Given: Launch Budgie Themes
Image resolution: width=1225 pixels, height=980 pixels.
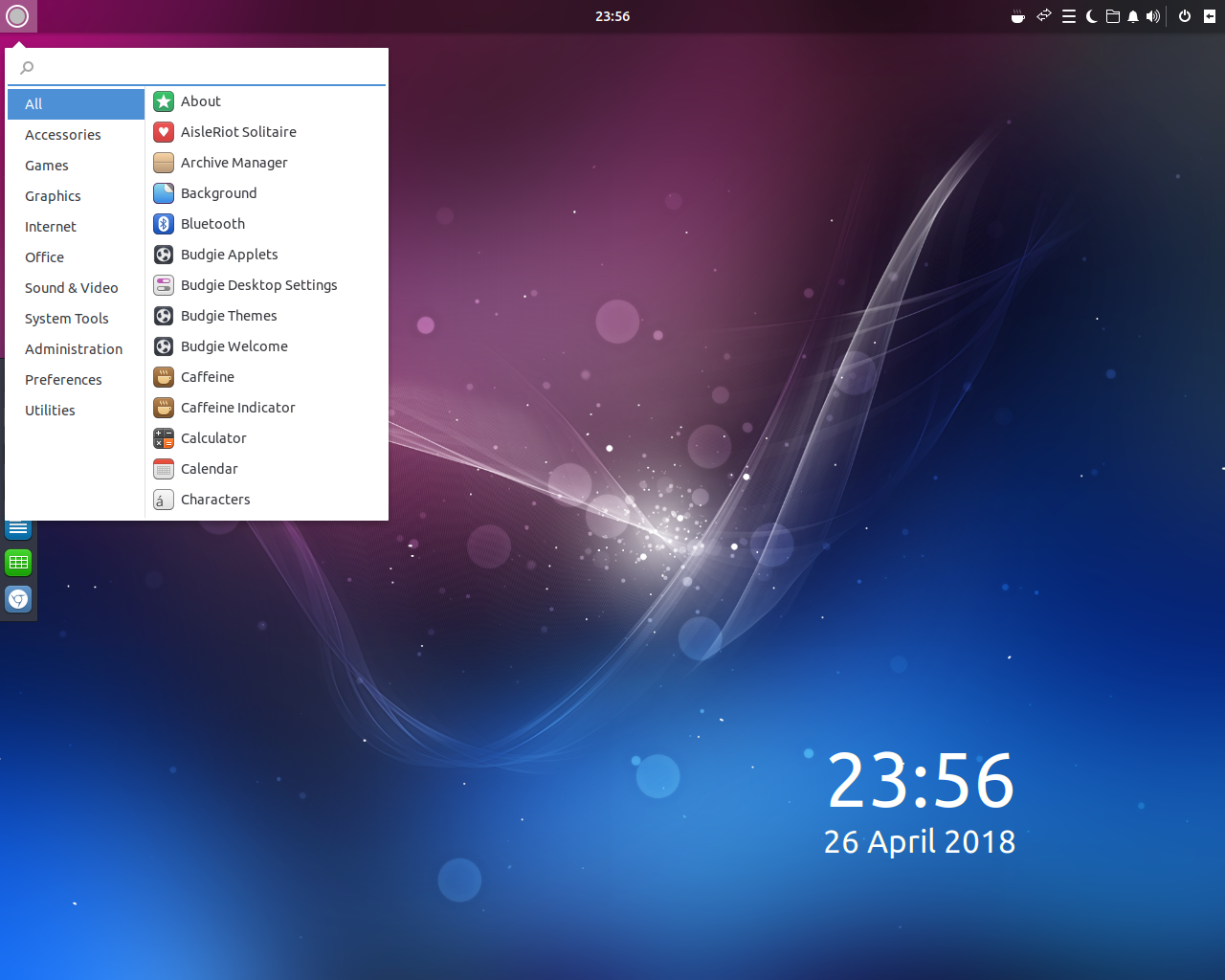Looking at the screenshot, I should click(267, 316).
